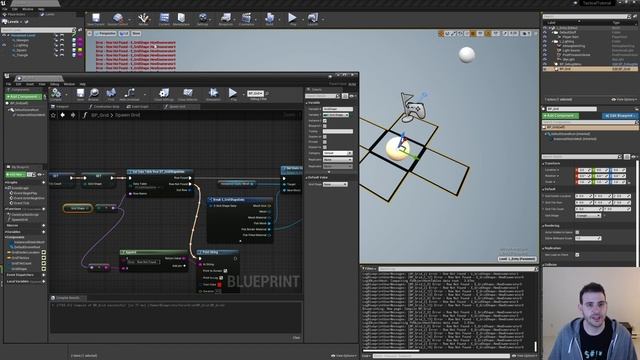Viewport: 640px width, 360px height.
Task: Start Play in the main level toolbar
Action: coord(292,19)
